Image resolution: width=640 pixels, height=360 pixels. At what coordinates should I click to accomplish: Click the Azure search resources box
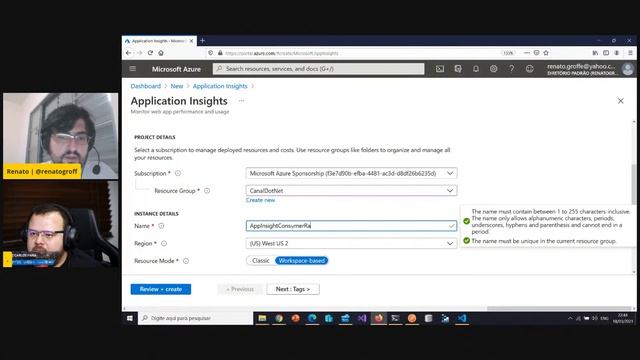[x=318, y=69]
